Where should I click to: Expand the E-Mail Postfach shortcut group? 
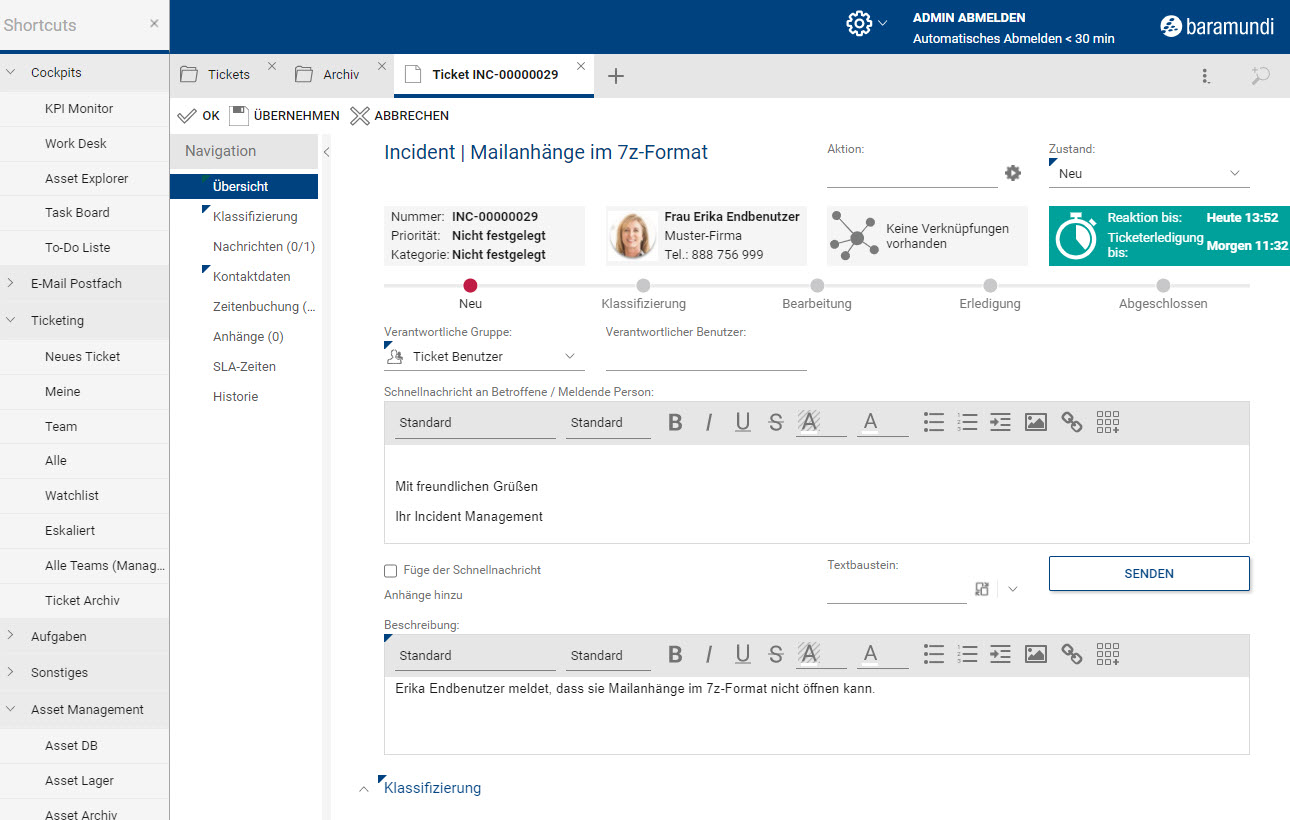point(11,283)
